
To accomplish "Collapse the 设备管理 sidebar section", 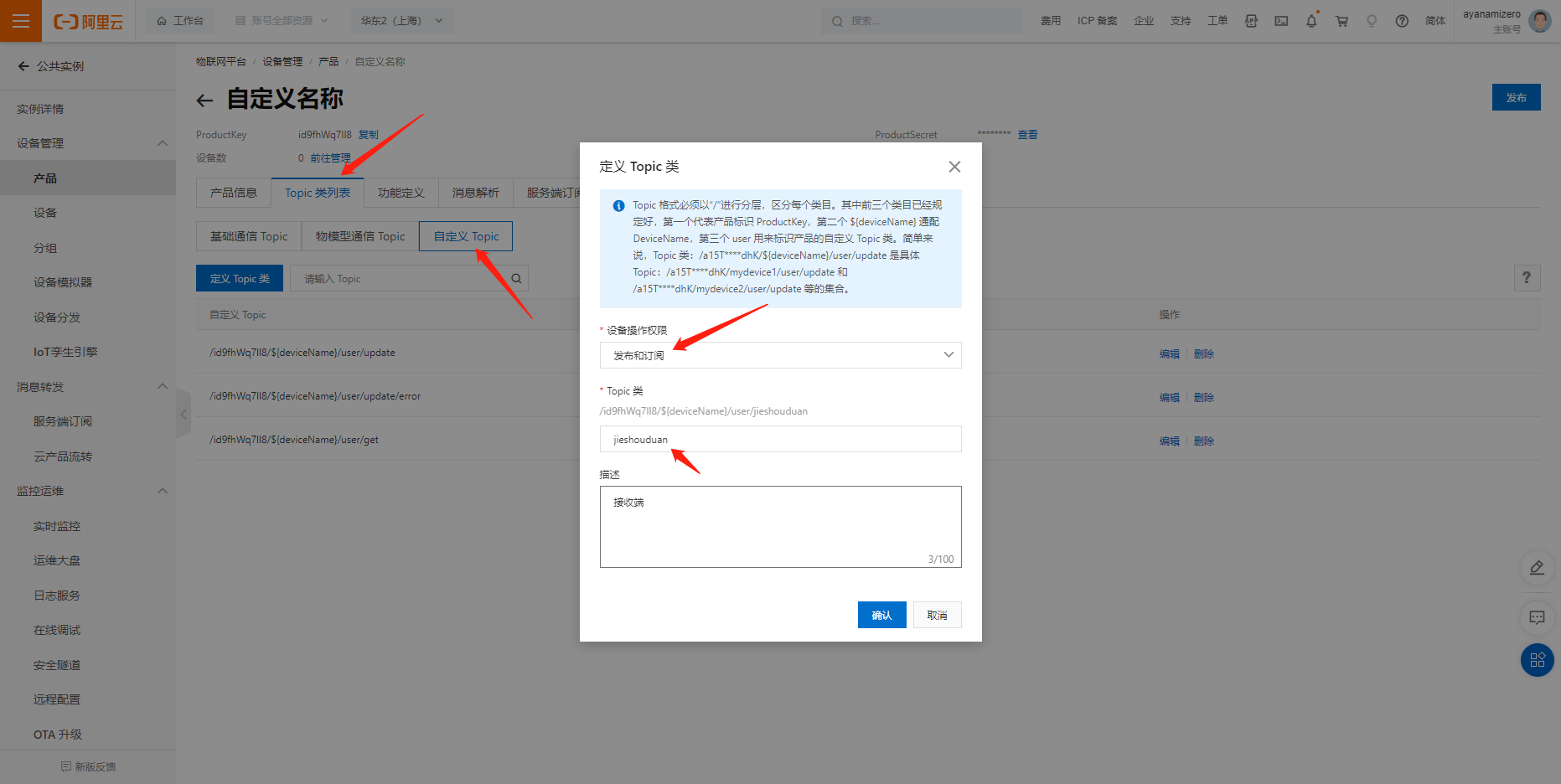I will pyautogui.click(x=163, y=143).
